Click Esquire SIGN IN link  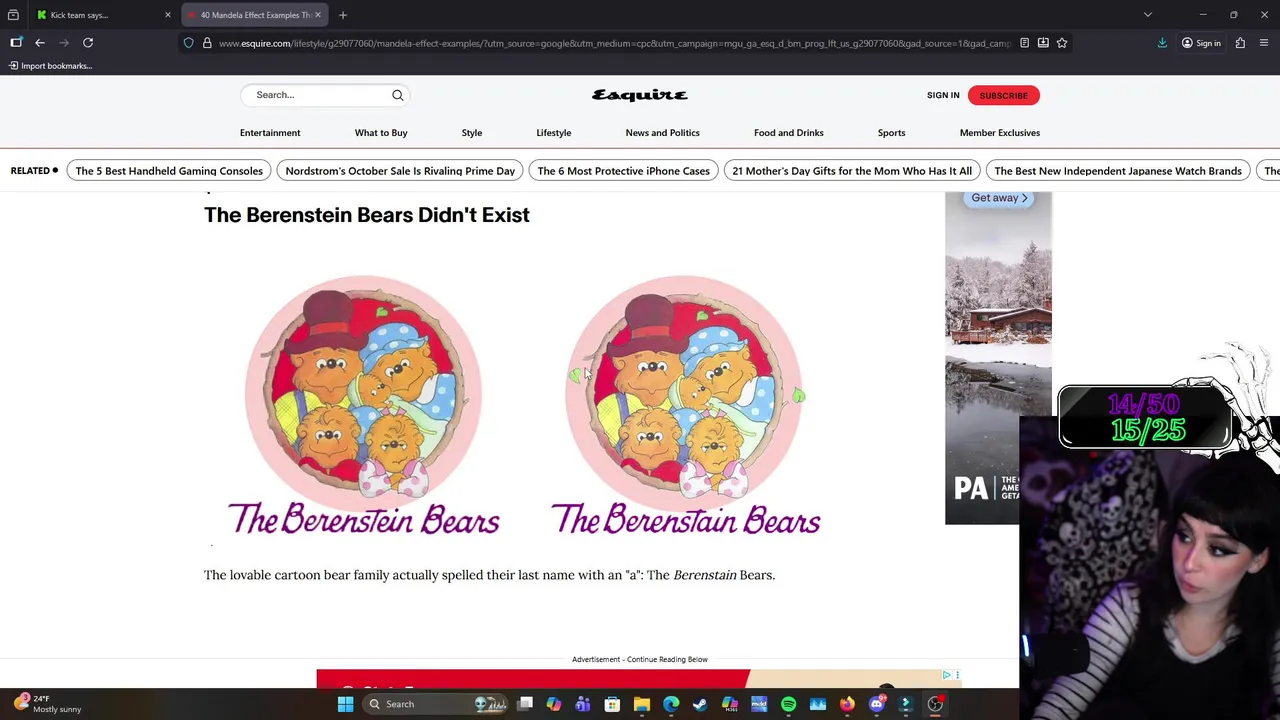943,95
